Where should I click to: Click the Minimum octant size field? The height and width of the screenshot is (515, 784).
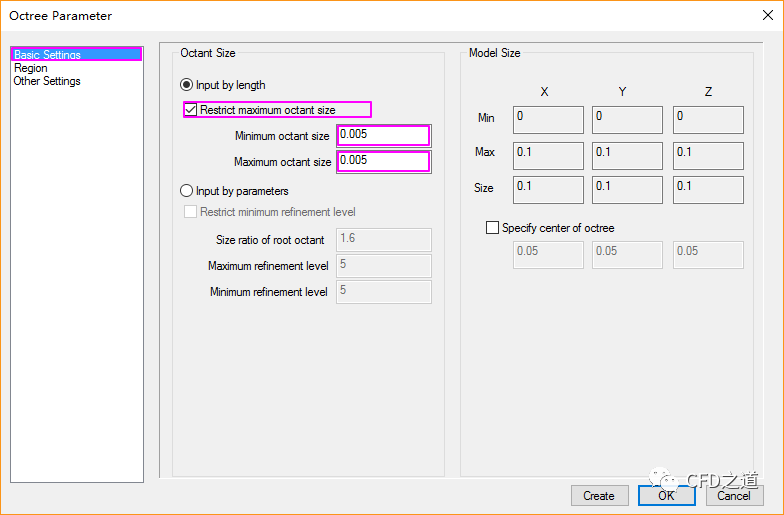coord(383,135)
